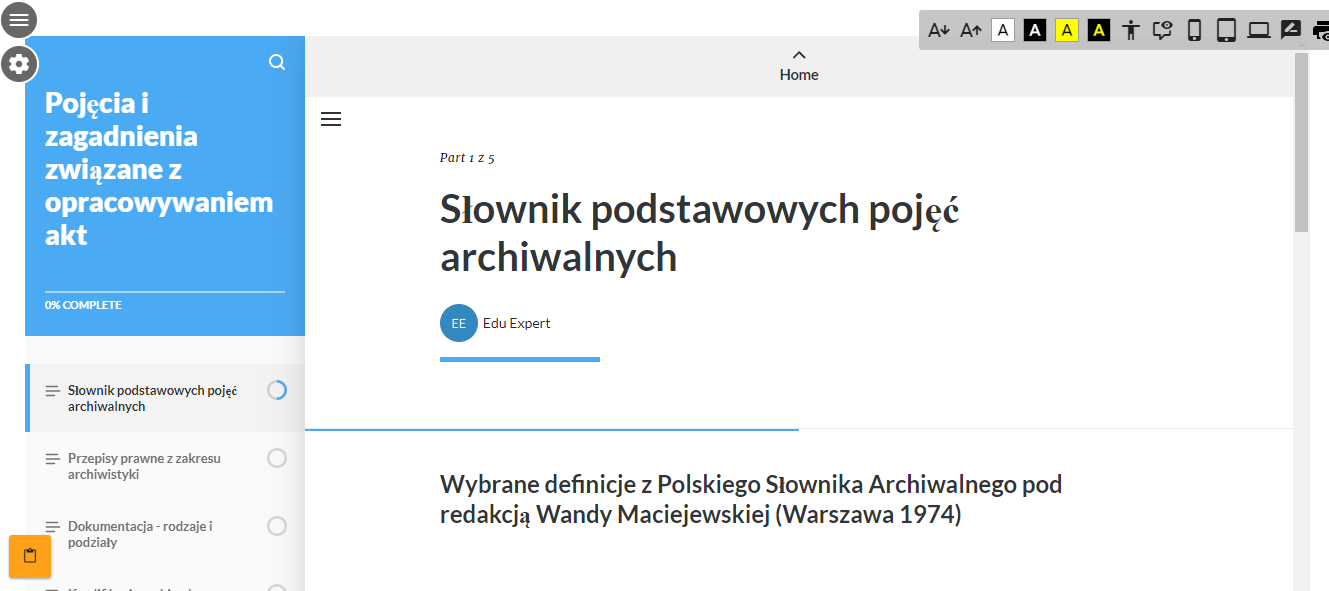
Task: Enable black high-contrast mode
Action: [x=1035, y=30]
